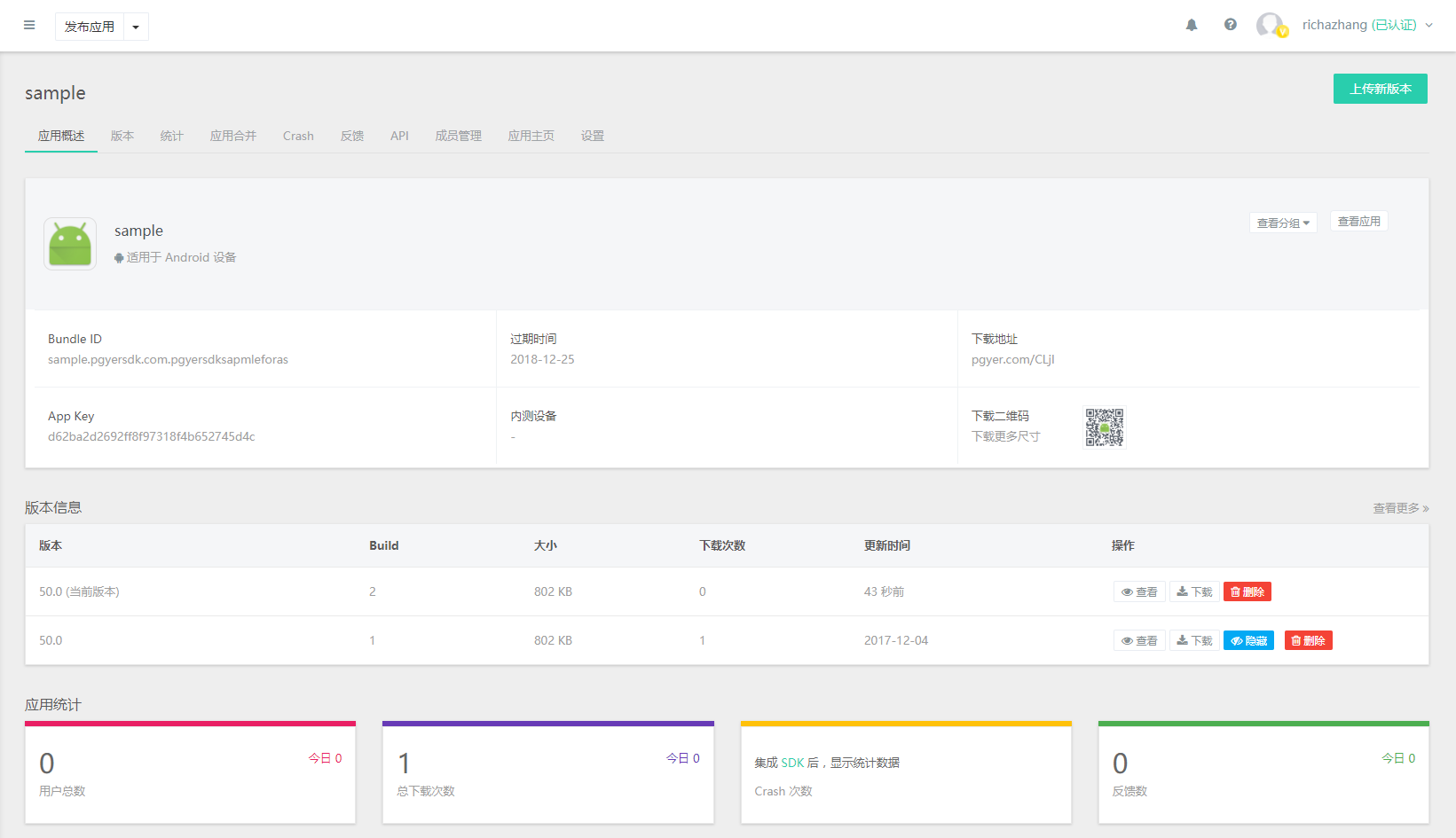This screenshot has width=1456, height=838.
Task: Click 查看更多 versions link
Action: click(1401, 508)
